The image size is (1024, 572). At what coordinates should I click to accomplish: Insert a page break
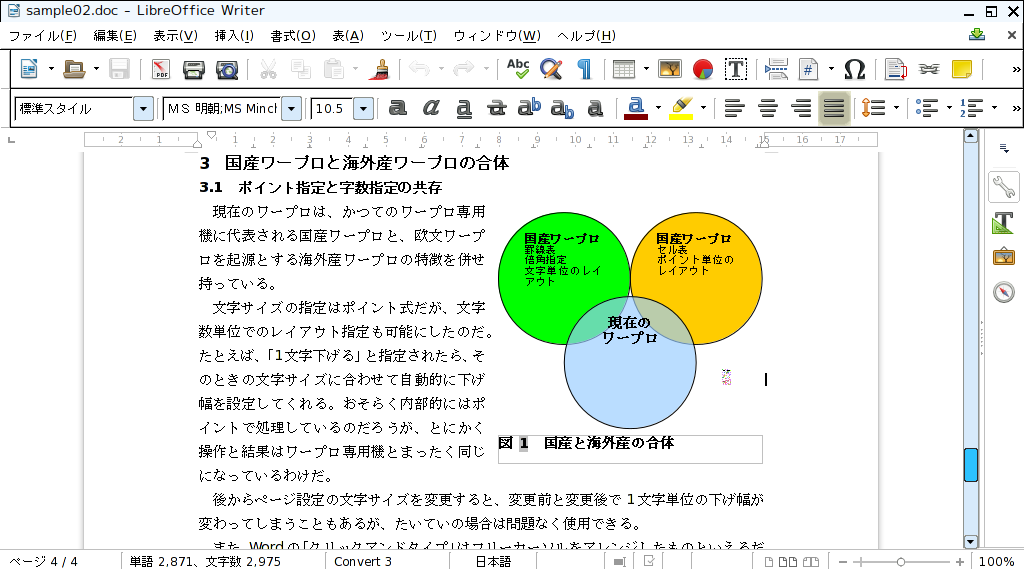tap(776, 69)
